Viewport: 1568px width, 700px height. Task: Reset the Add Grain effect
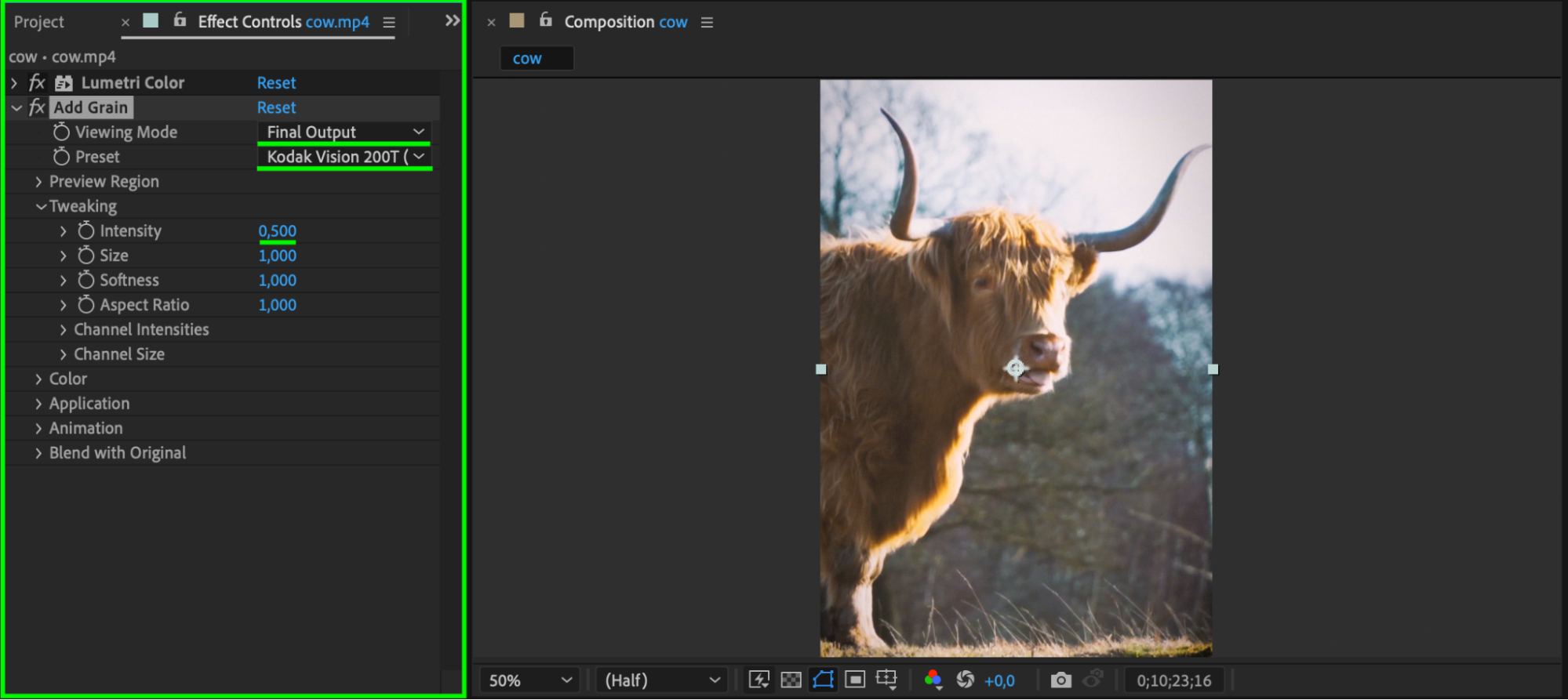[x=276, y=107]
